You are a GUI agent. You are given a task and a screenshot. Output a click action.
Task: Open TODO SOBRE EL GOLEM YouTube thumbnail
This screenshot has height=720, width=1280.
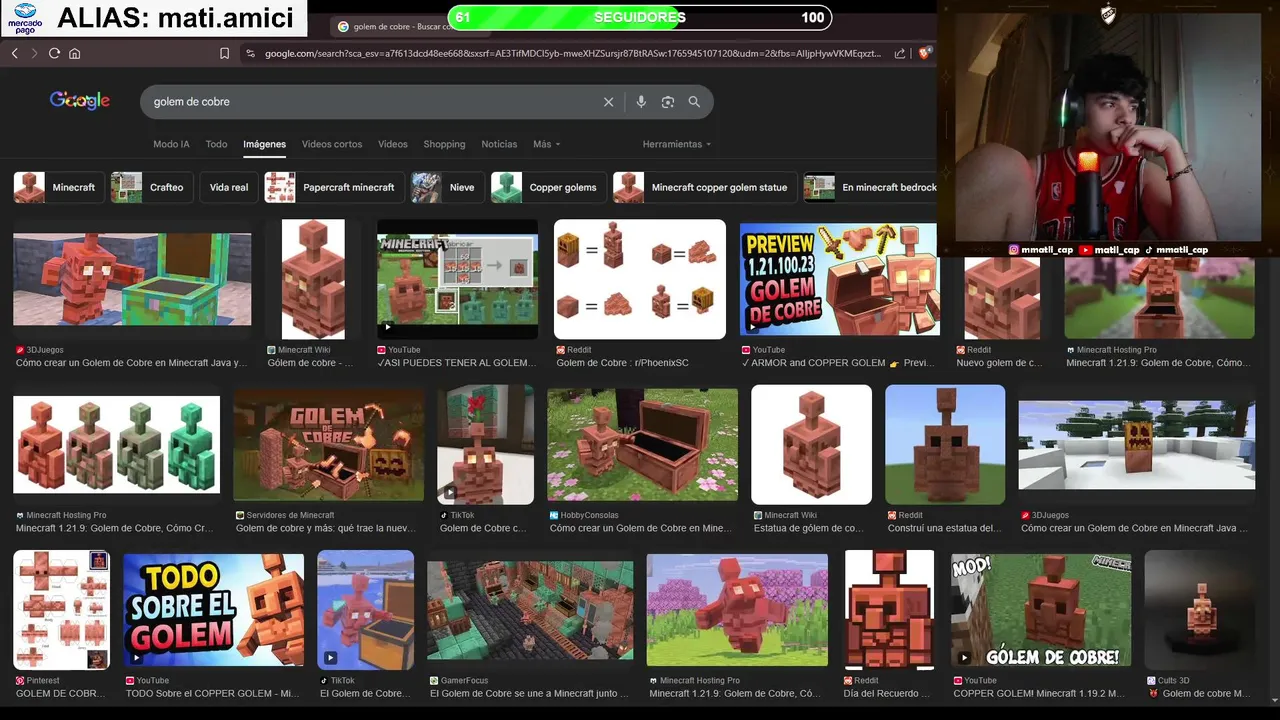(213, 610)
